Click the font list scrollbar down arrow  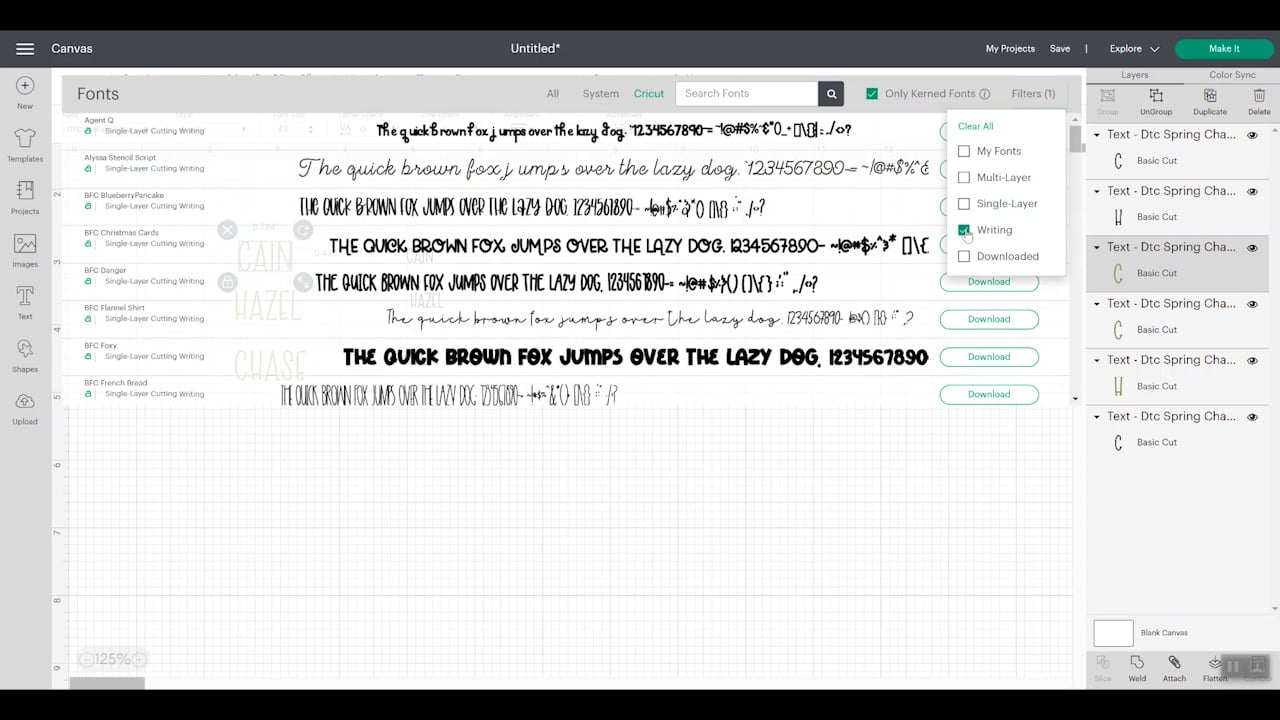pos(1075,398)
